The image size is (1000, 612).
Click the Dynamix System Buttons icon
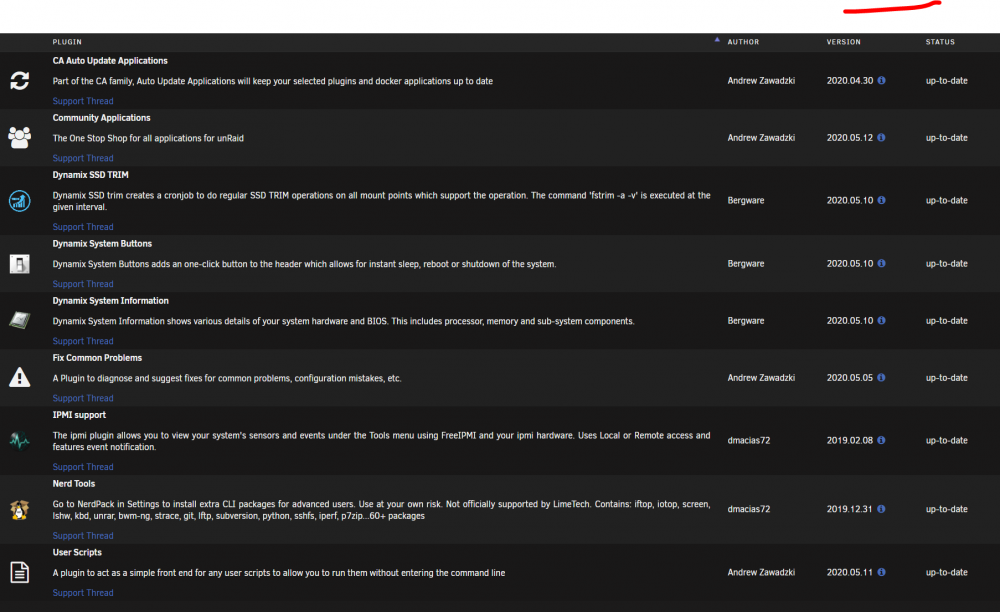point(20,263)
